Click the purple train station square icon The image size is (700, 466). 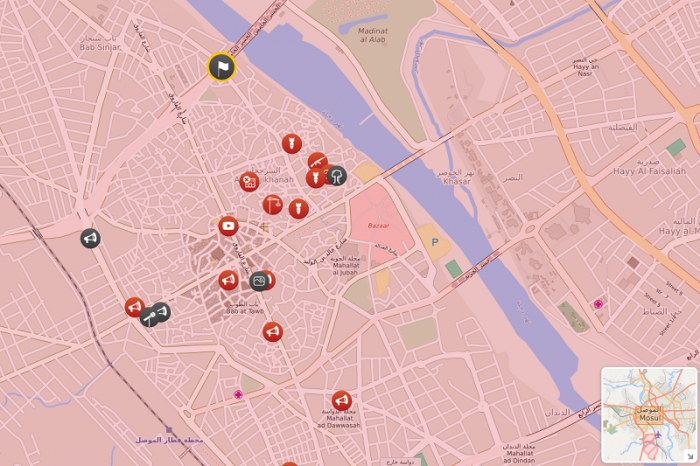tap(169, 430)
